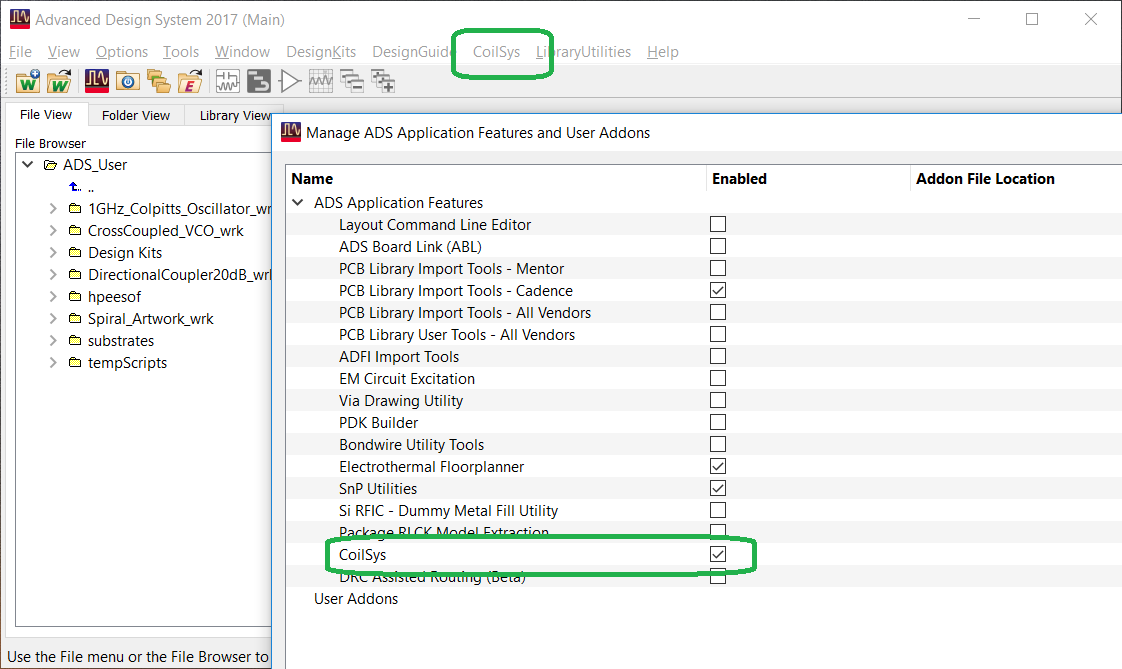This screenshot has height=669, width=1122.
Task: Enable PCB Library Import Tools - Mentor
Action: 718,268
